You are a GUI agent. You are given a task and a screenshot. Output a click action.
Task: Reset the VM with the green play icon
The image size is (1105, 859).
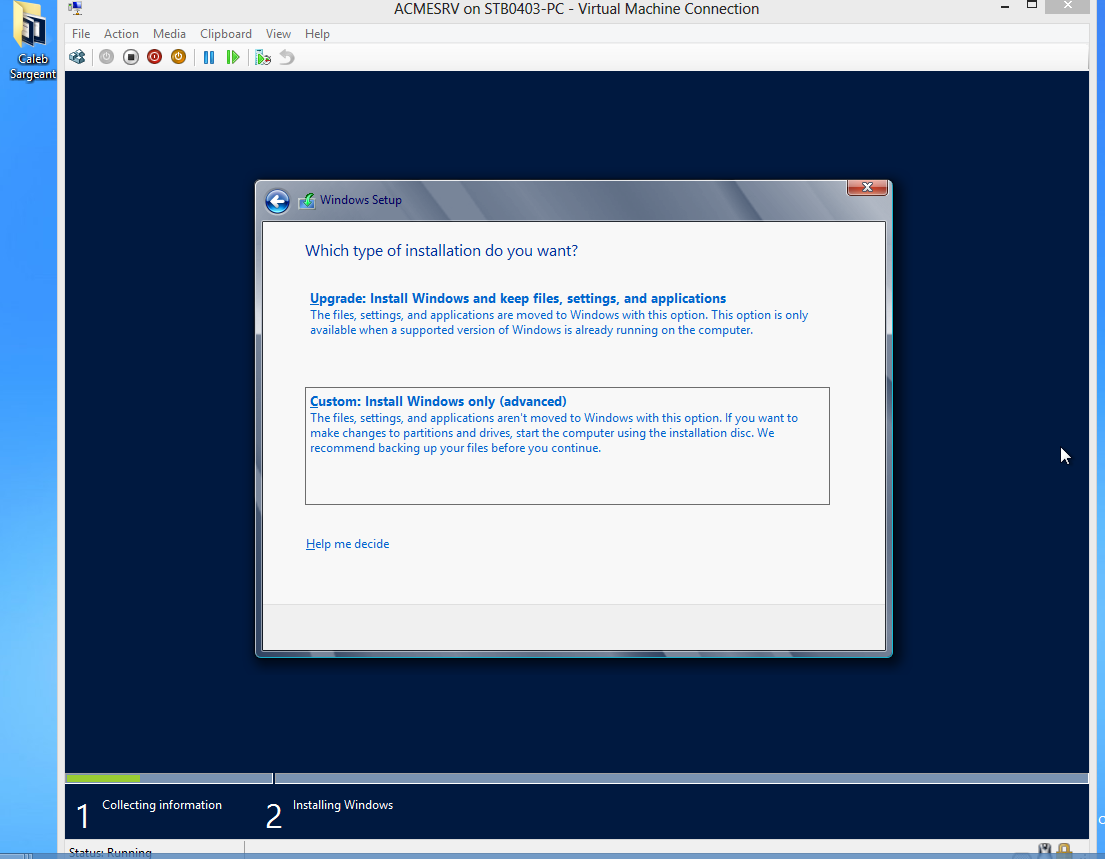click(233, 57)
